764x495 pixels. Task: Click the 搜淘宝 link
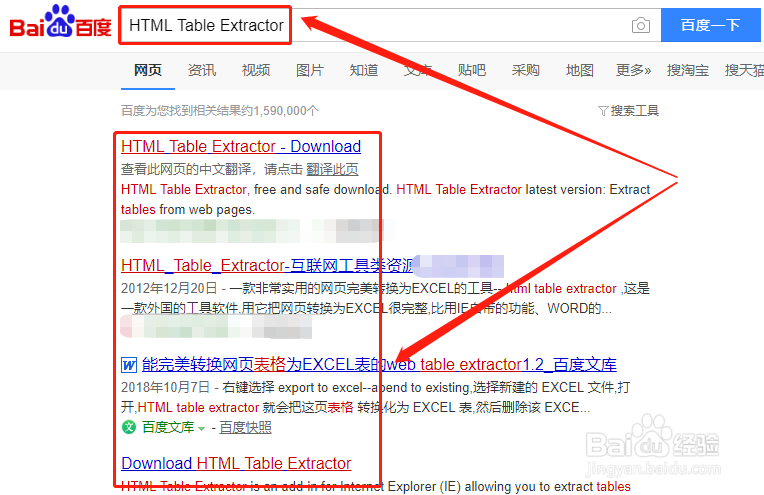(688, 71)
